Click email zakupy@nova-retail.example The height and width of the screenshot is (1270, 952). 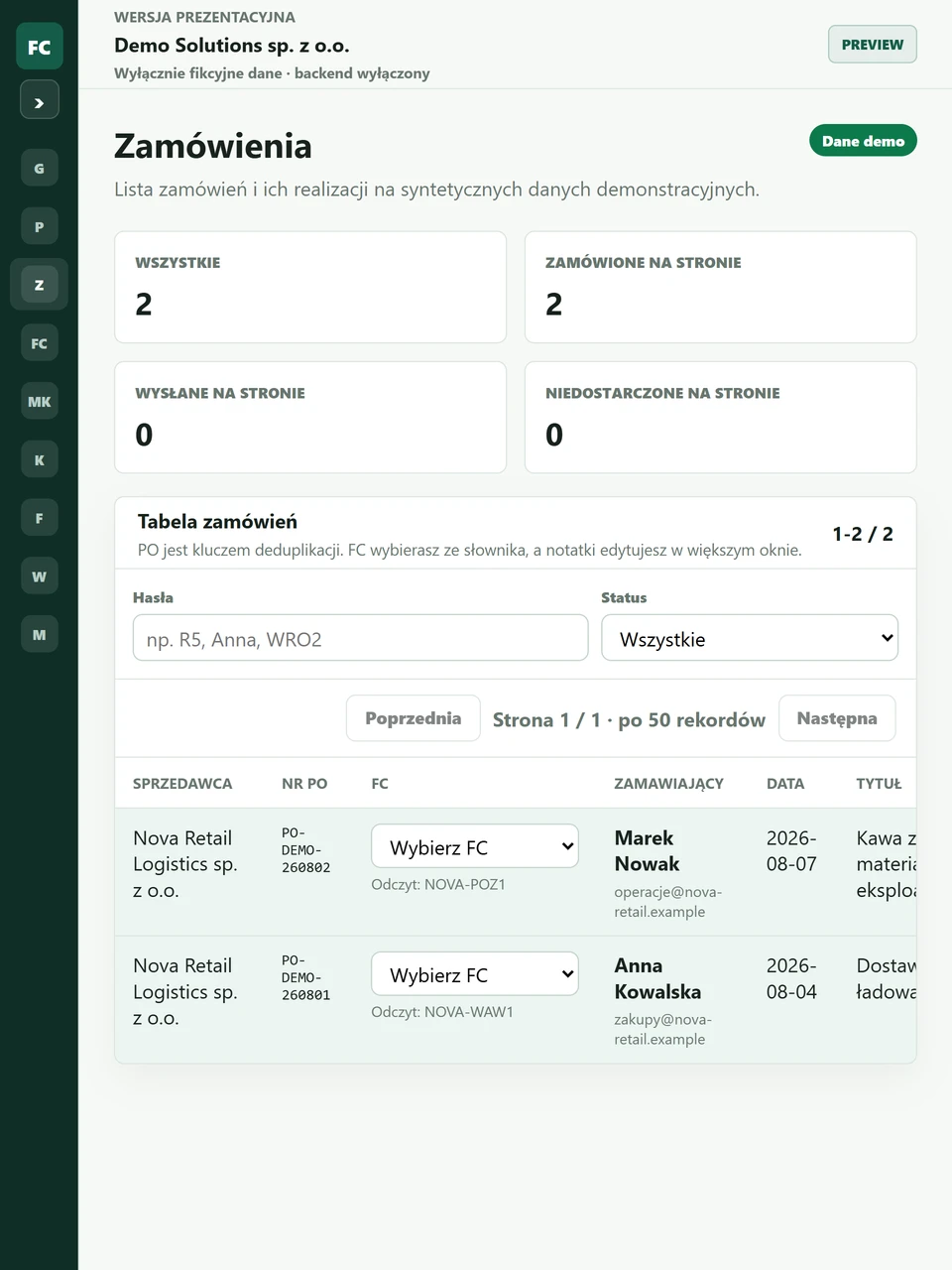pyautogui.click(x=662, y=1029)
